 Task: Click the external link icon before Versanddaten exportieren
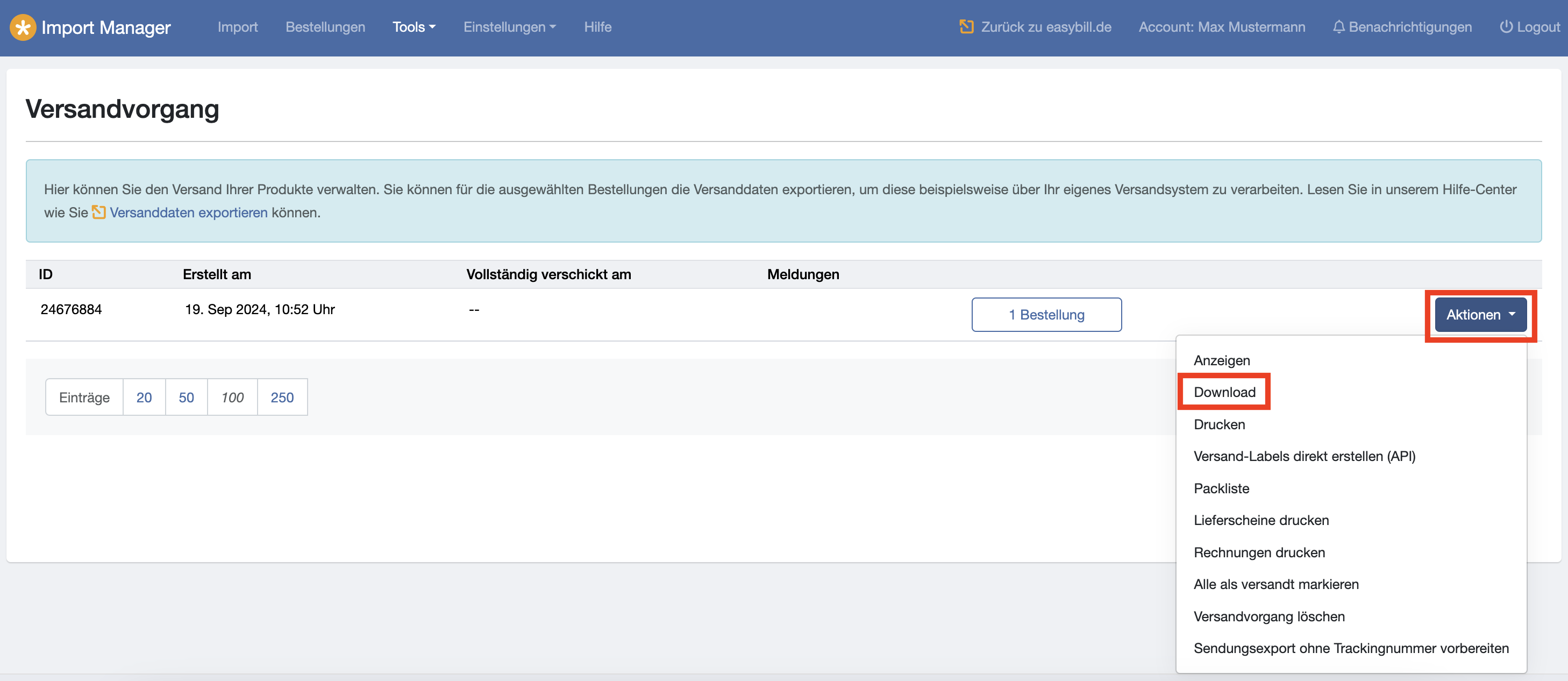98,212
